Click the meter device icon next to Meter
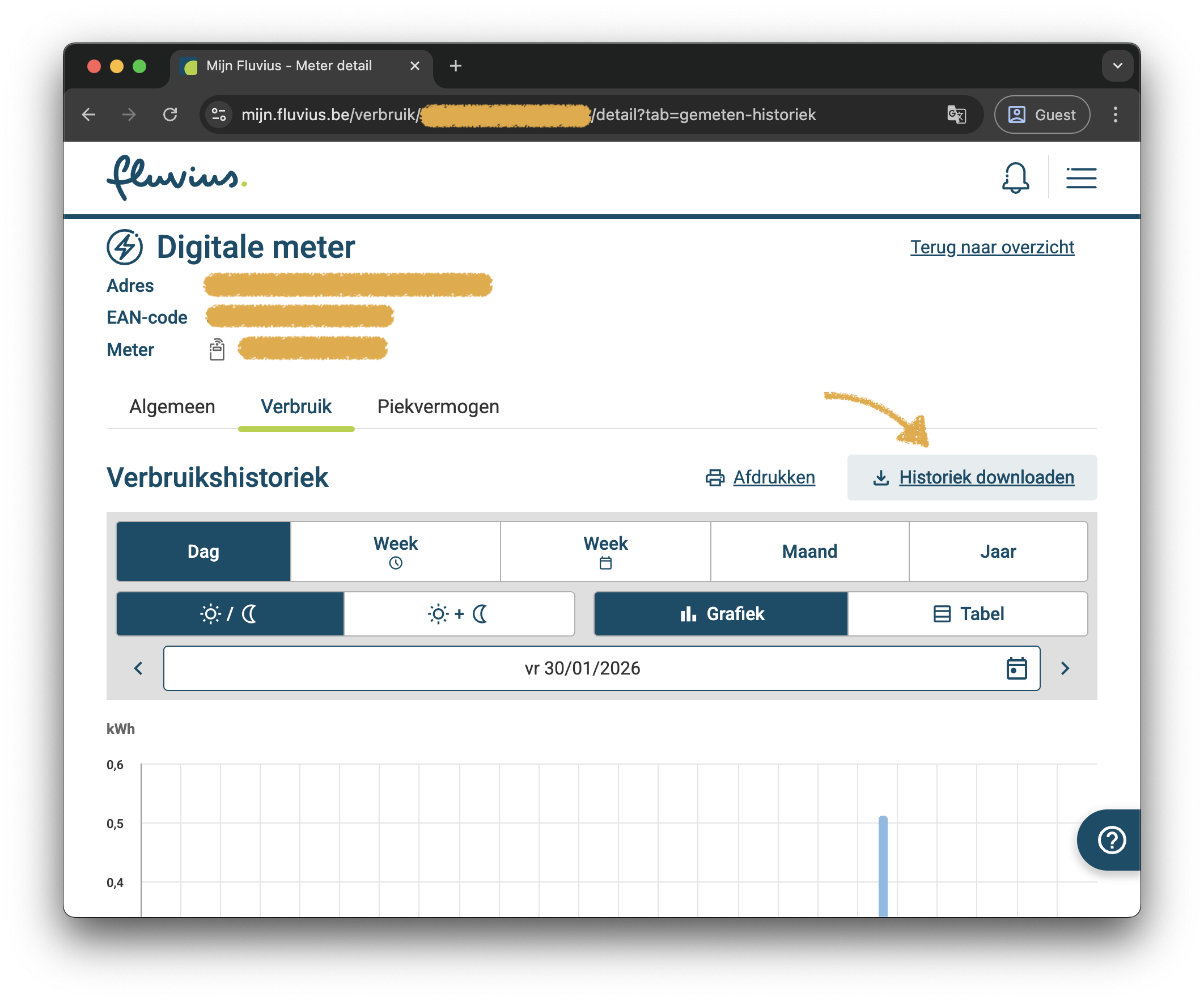Screen dimensions: 1204x1001 click(217, 349)
